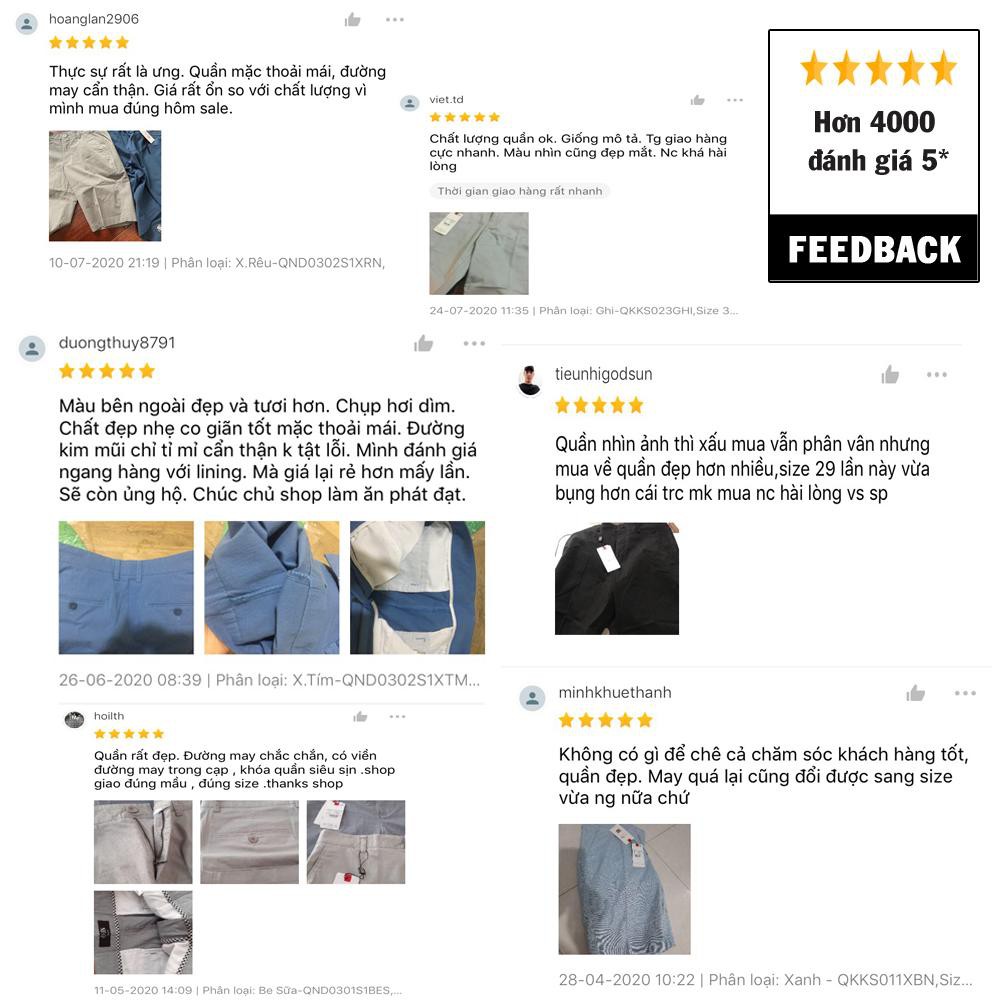Viewport: 1000px width, 1000px height.
Task: Click the minhkhuethanh username
Action: point(615,693)
